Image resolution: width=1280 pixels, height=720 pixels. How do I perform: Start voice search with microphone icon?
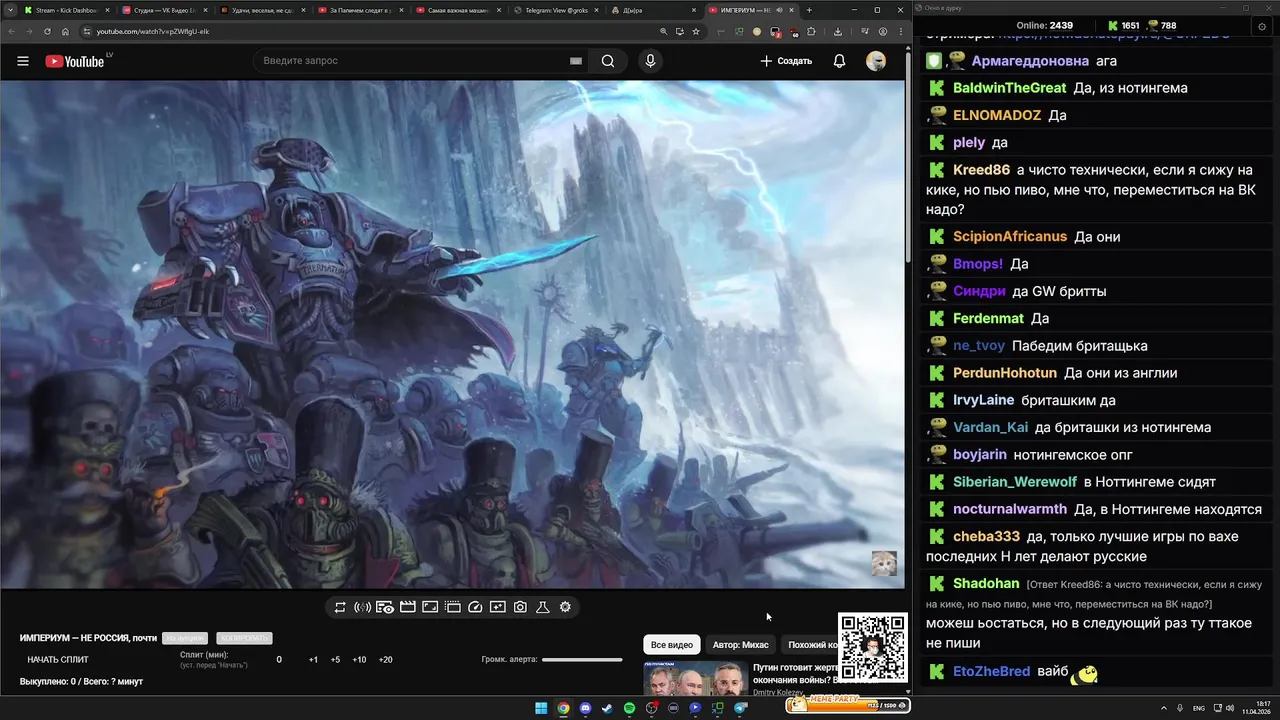tap(650, 61)
